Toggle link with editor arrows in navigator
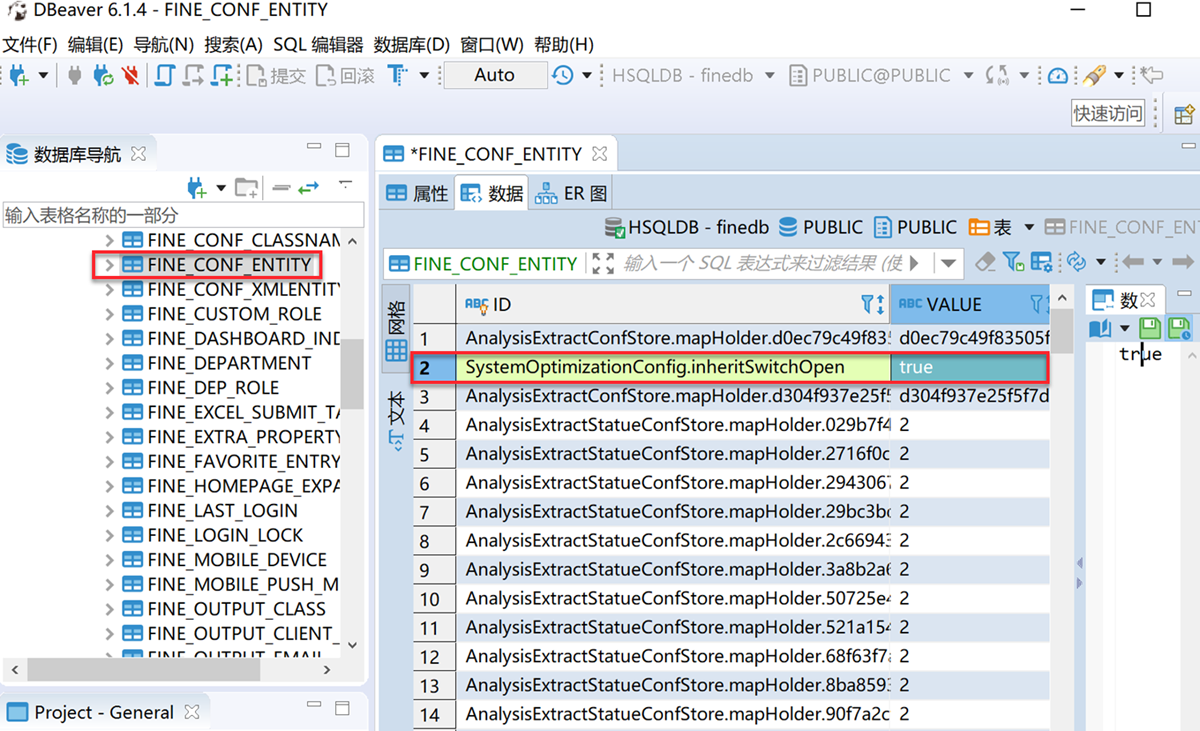1200x731 pixels. pyautogui.click(x=308, y=187)
